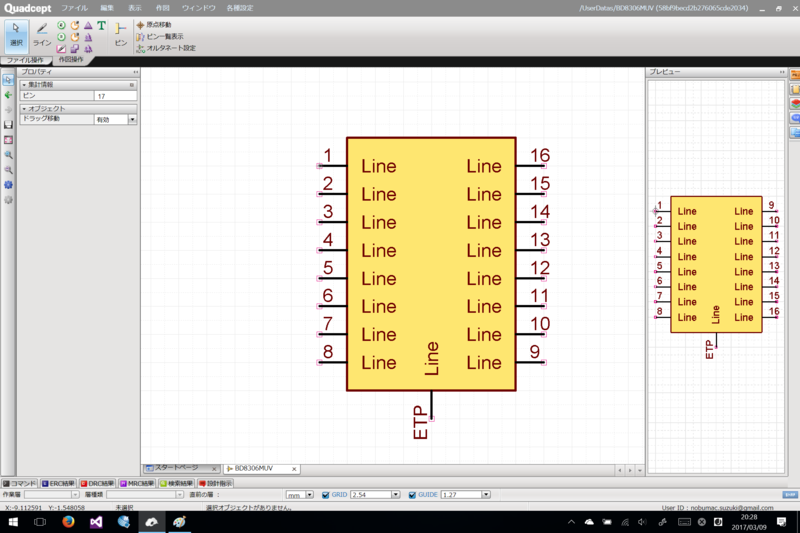Open the 検索結果 panel tab
Screen dimensions: 800x533
click(176, 483)
